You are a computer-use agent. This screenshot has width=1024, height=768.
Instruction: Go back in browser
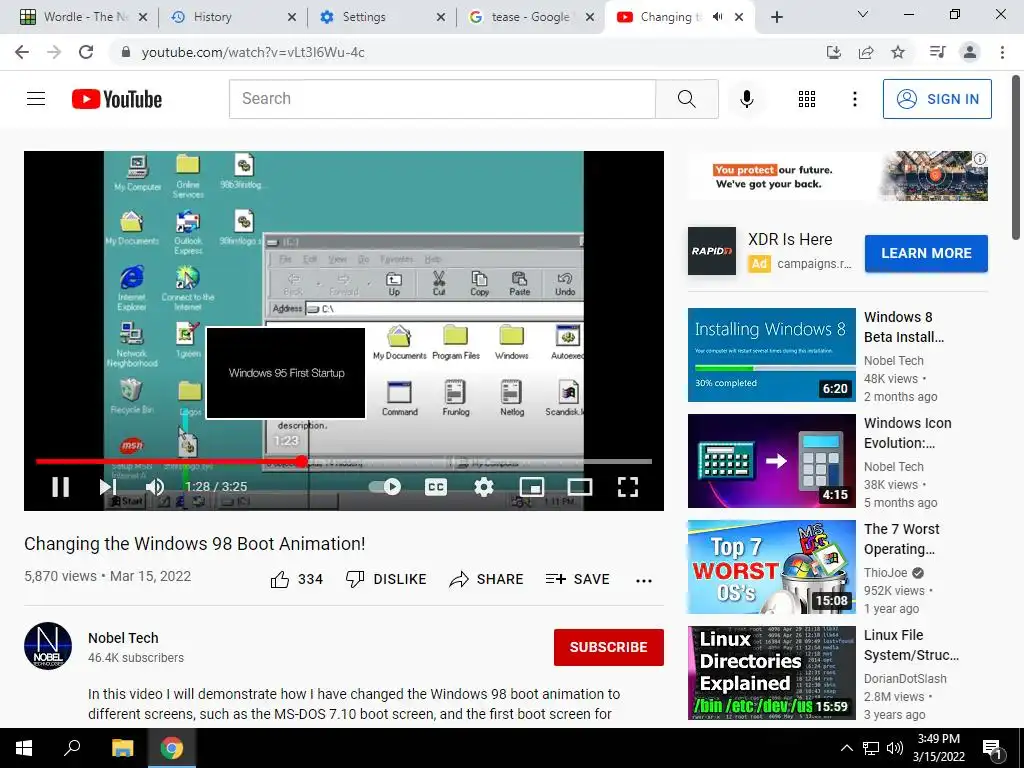[22, 52]
